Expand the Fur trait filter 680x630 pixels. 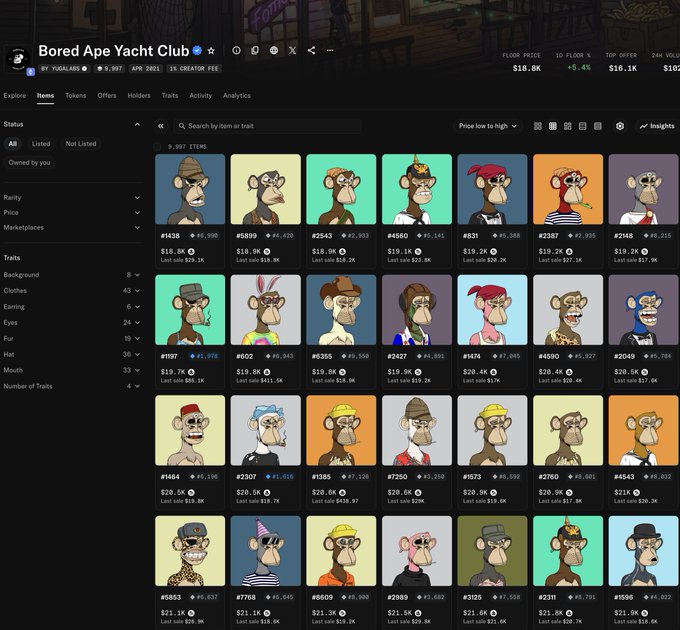tap(72, 339)
